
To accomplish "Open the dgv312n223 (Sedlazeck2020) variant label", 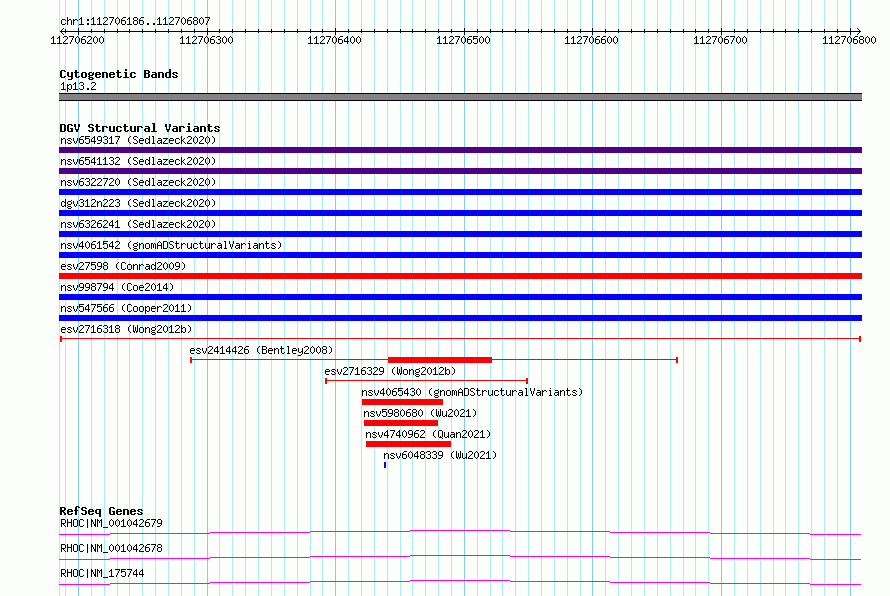I will coord(138,203).
